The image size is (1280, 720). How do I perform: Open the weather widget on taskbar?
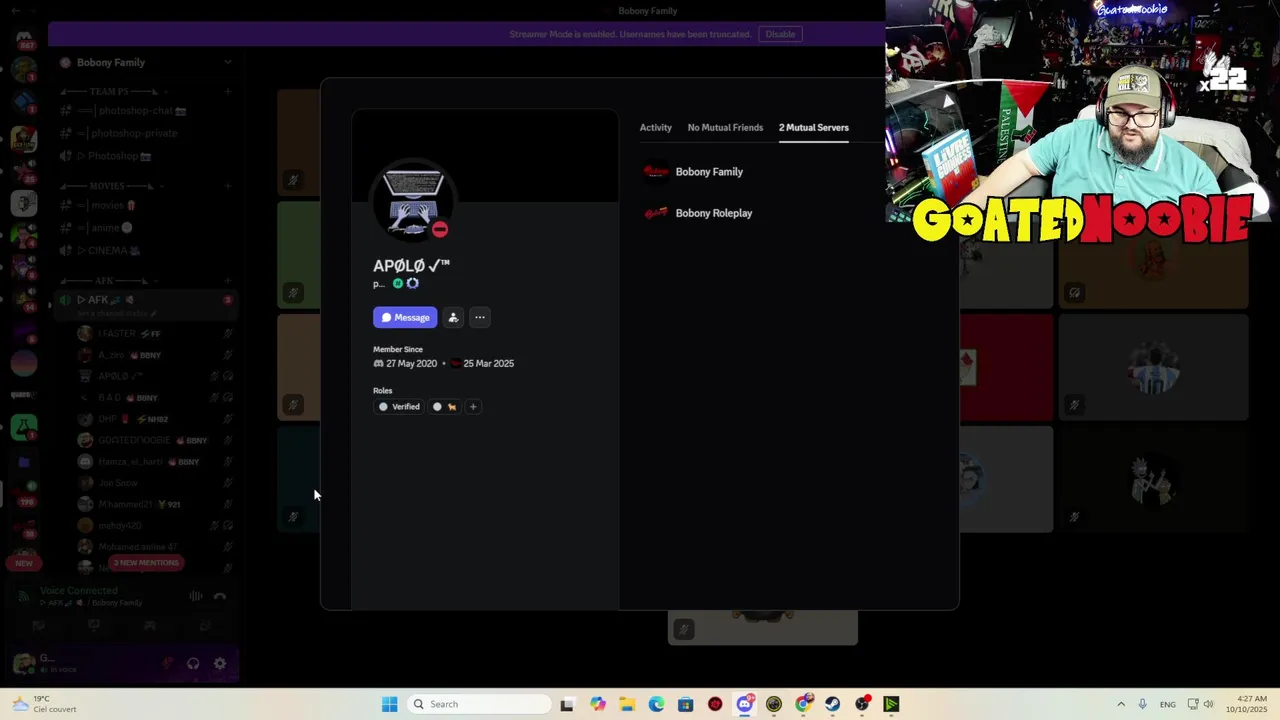[x=44, y=704]
